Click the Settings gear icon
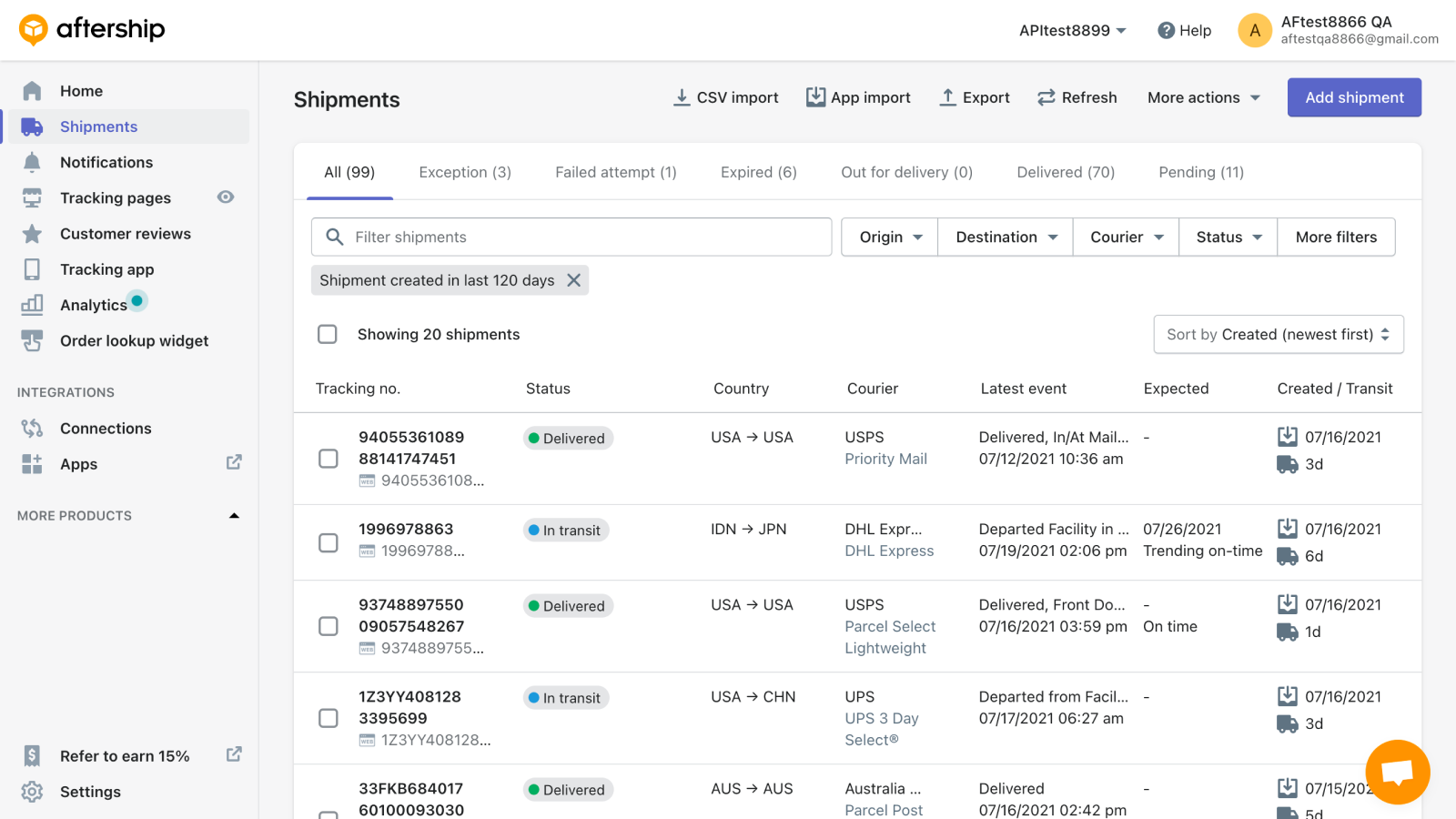The width and height of the screenshot is (1456, 819). pyautogui.click(x=32, y=792)
